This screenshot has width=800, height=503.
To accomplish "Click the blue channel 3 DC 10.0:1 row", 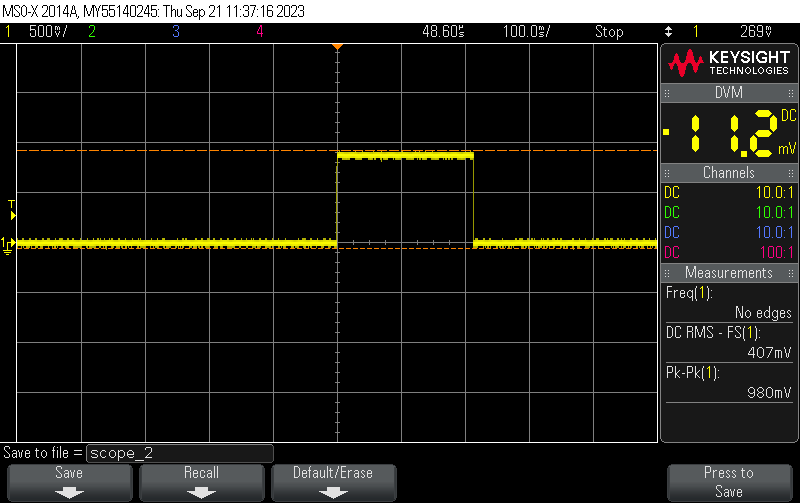I will 729,233.
